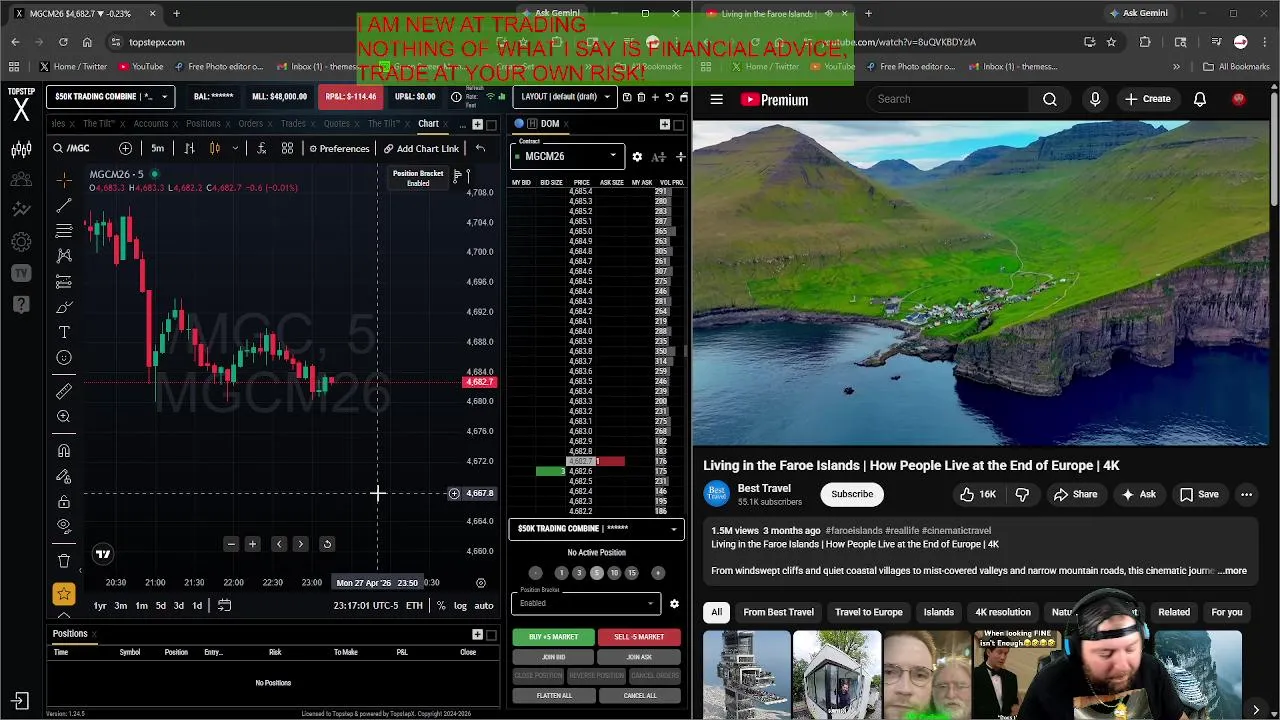
Task: Click the chart right arrow
Action: click(x=301, y=544)
